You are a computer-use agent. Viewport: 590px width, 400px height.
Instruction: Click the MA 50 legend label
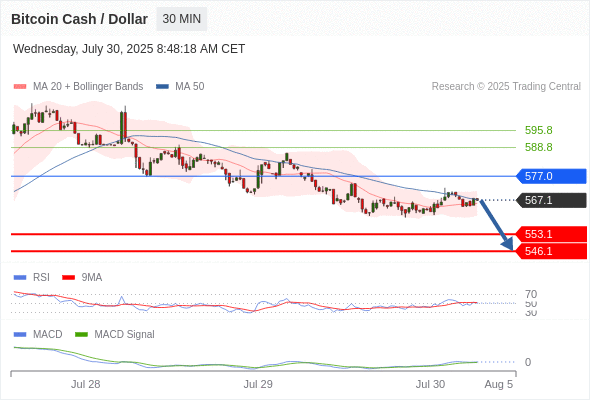click(190, 87)
